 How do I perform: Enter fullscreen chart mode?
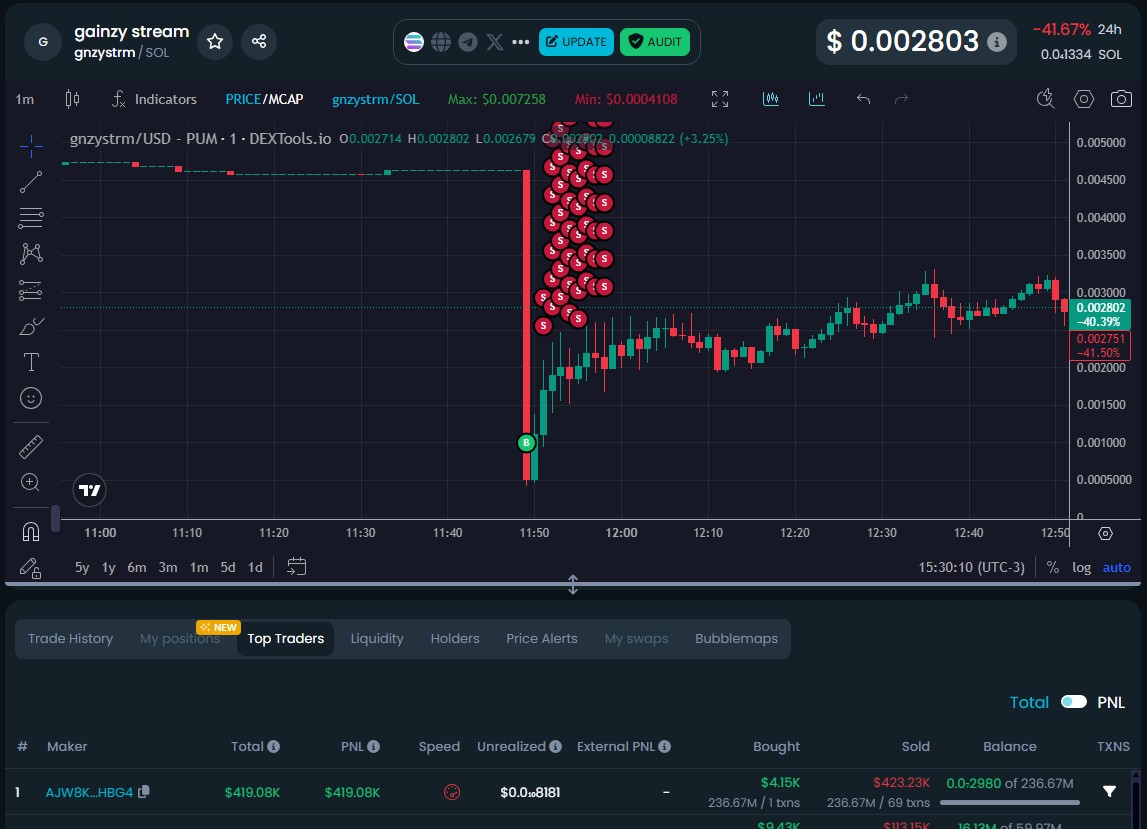coord(720,99)
